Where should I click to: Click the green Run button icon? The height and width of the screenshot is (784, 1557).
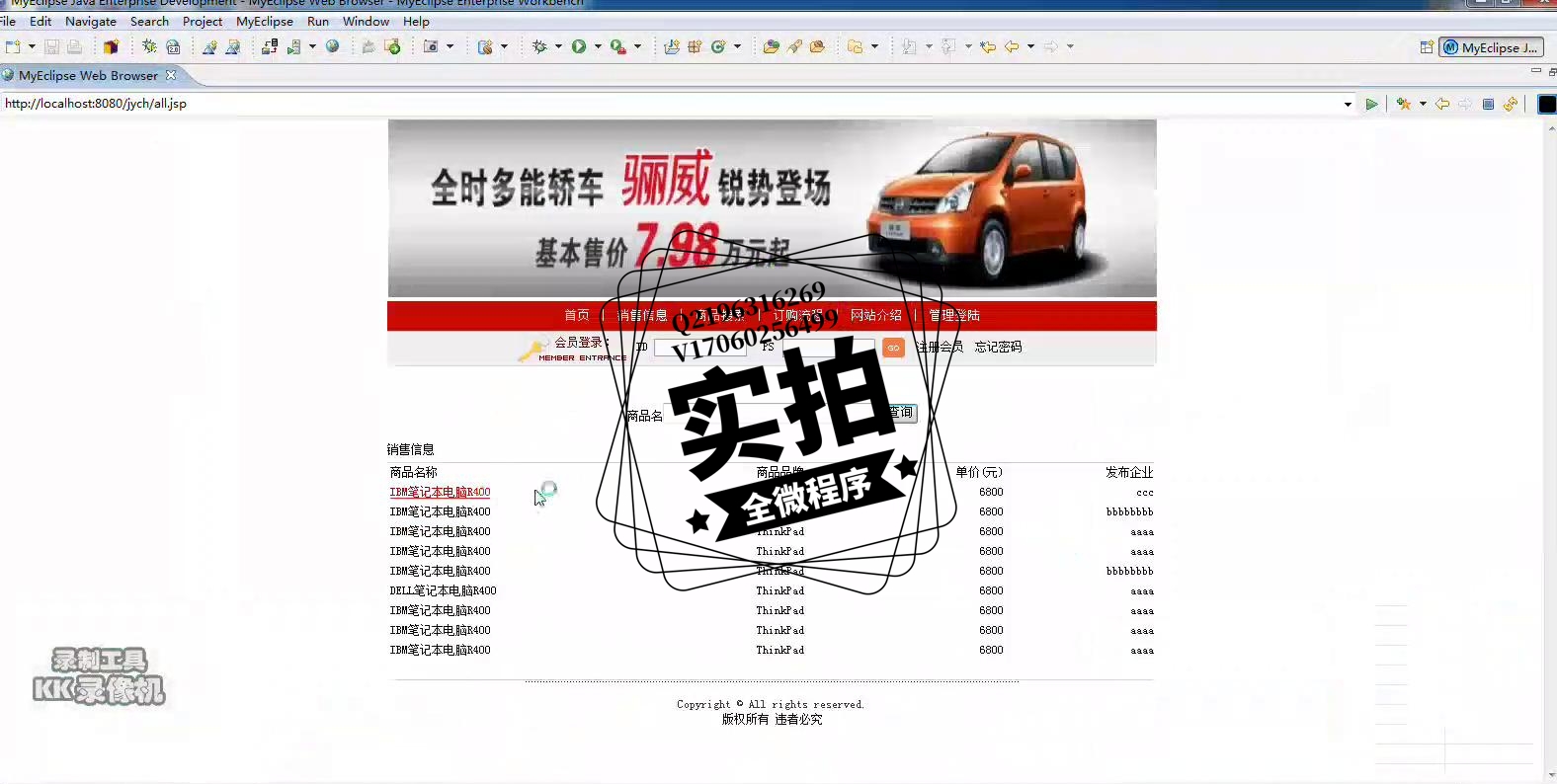click(579, 46)
